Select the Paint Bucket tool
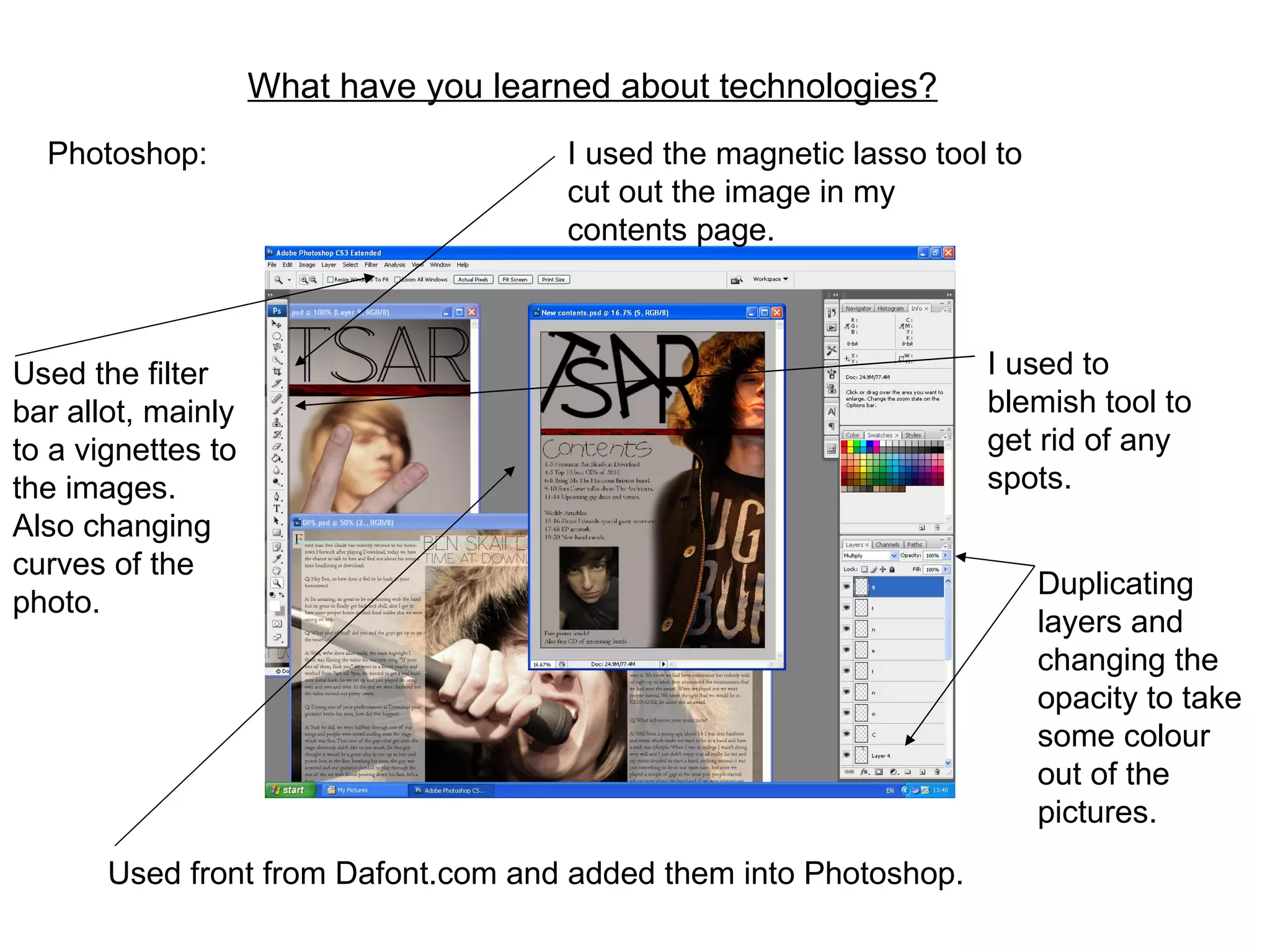 click(x=277, y=459)
